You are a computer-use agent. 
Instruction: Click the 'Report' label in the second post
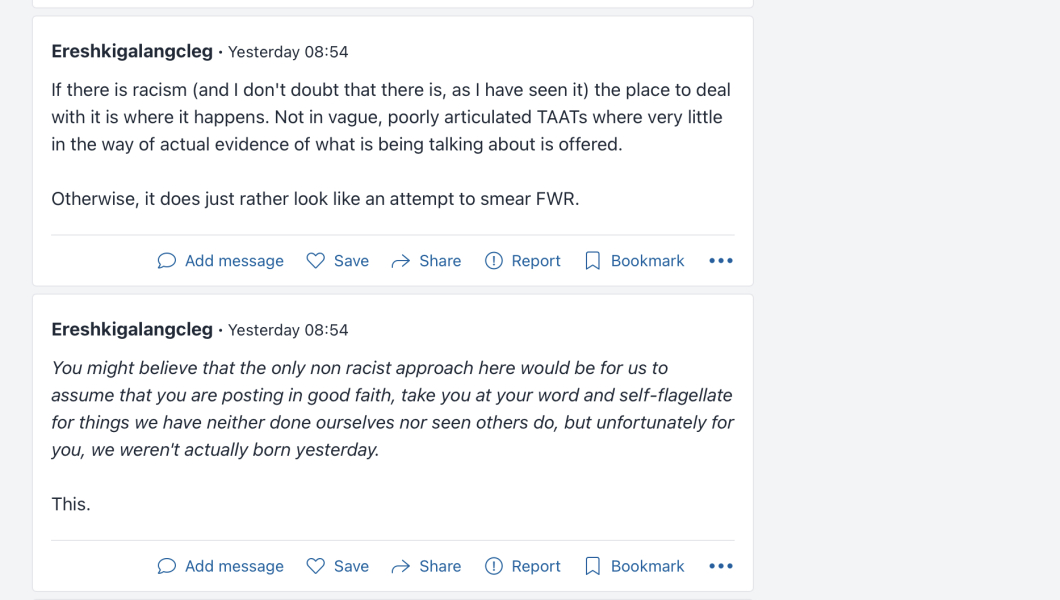tap(536, 566)
